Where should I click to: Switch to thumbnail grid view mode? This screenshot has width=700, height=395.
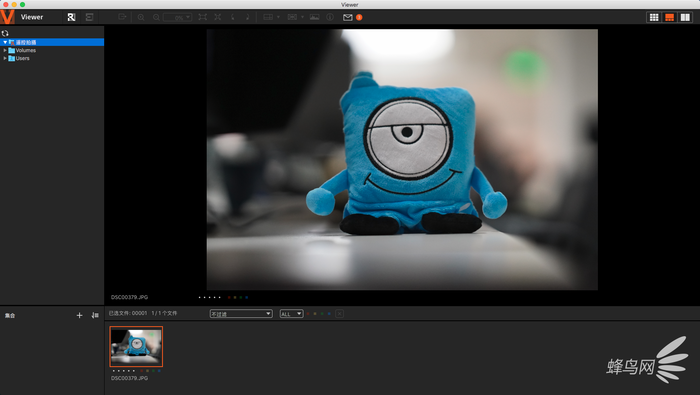tap(654, 17)
